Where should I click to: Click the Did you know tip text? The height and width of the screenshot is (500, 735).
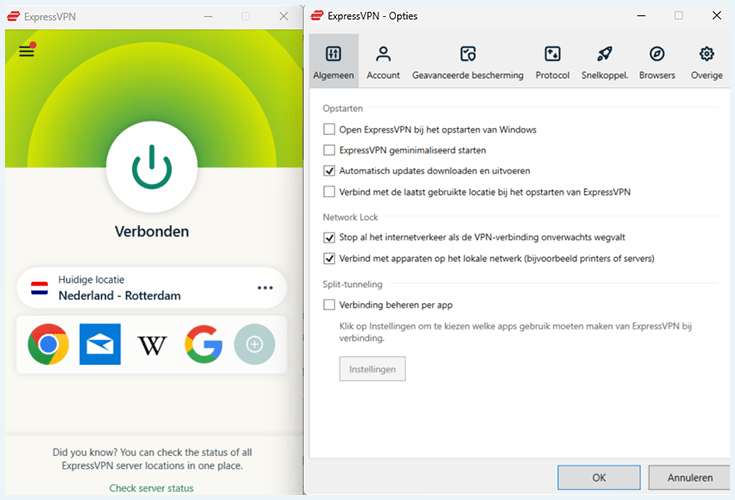point(152,459)
